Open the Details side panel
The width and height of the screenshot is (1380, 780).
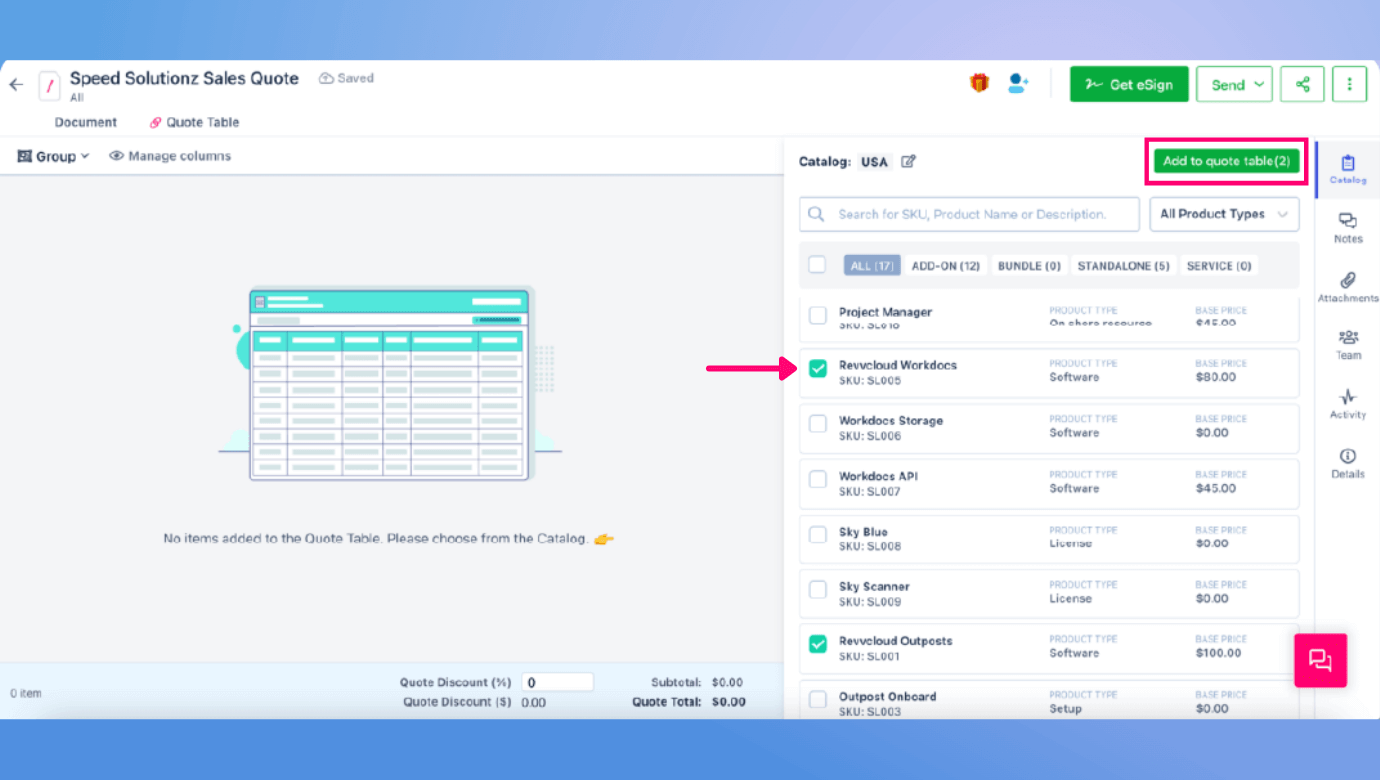tap(1348, 463)
